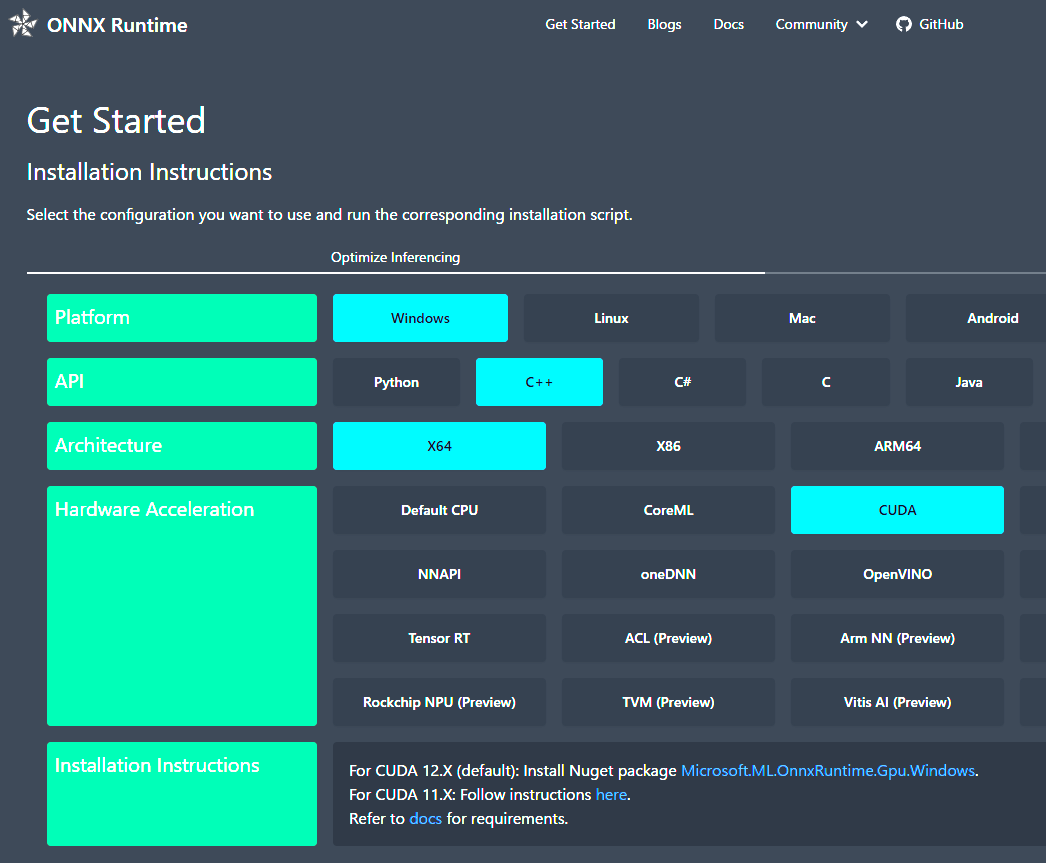
Task: Pick the X86 architecture
Action: click(668, 446)
